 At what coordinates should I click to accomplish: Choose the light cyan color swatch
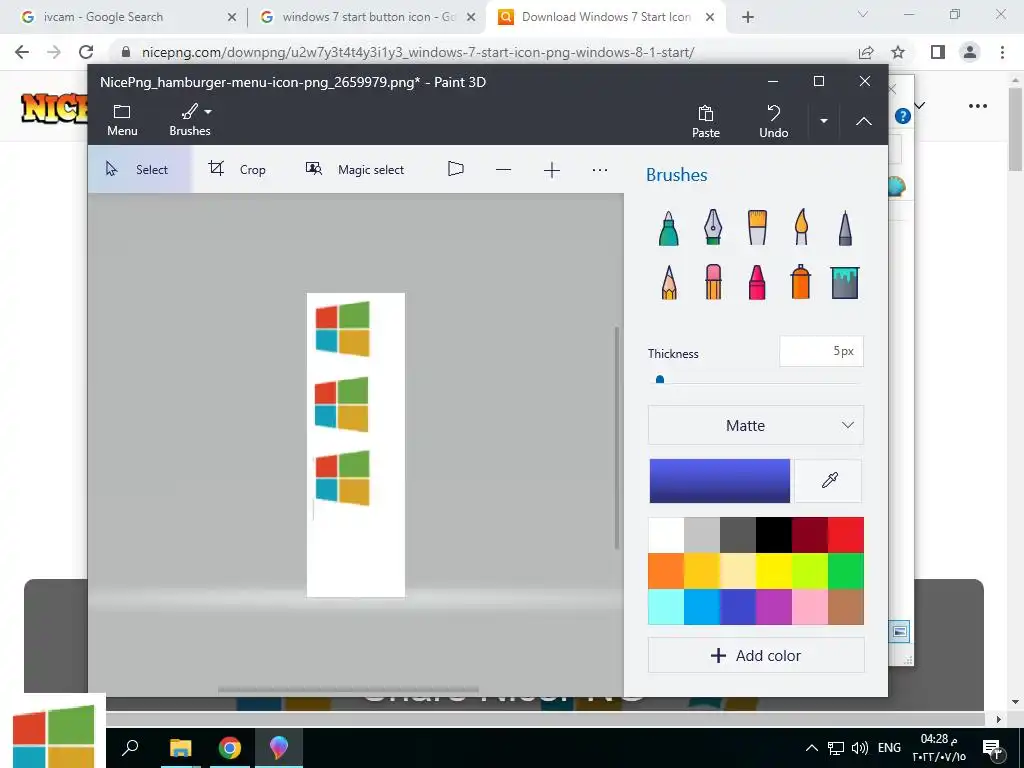click(x=666, y=607)
